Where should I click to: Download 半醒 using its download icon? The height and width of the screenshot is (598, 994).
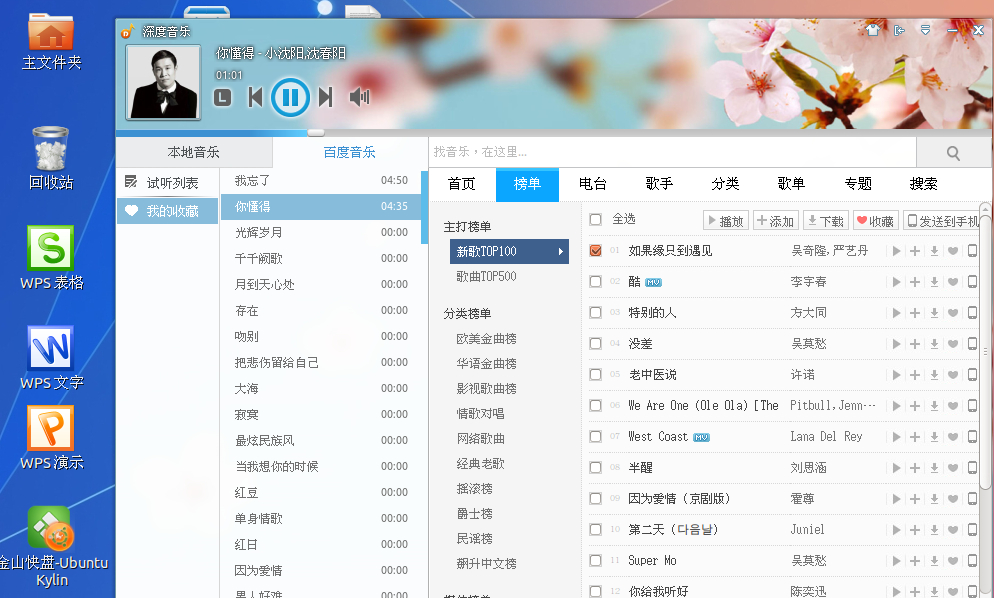tap(934, 468)
